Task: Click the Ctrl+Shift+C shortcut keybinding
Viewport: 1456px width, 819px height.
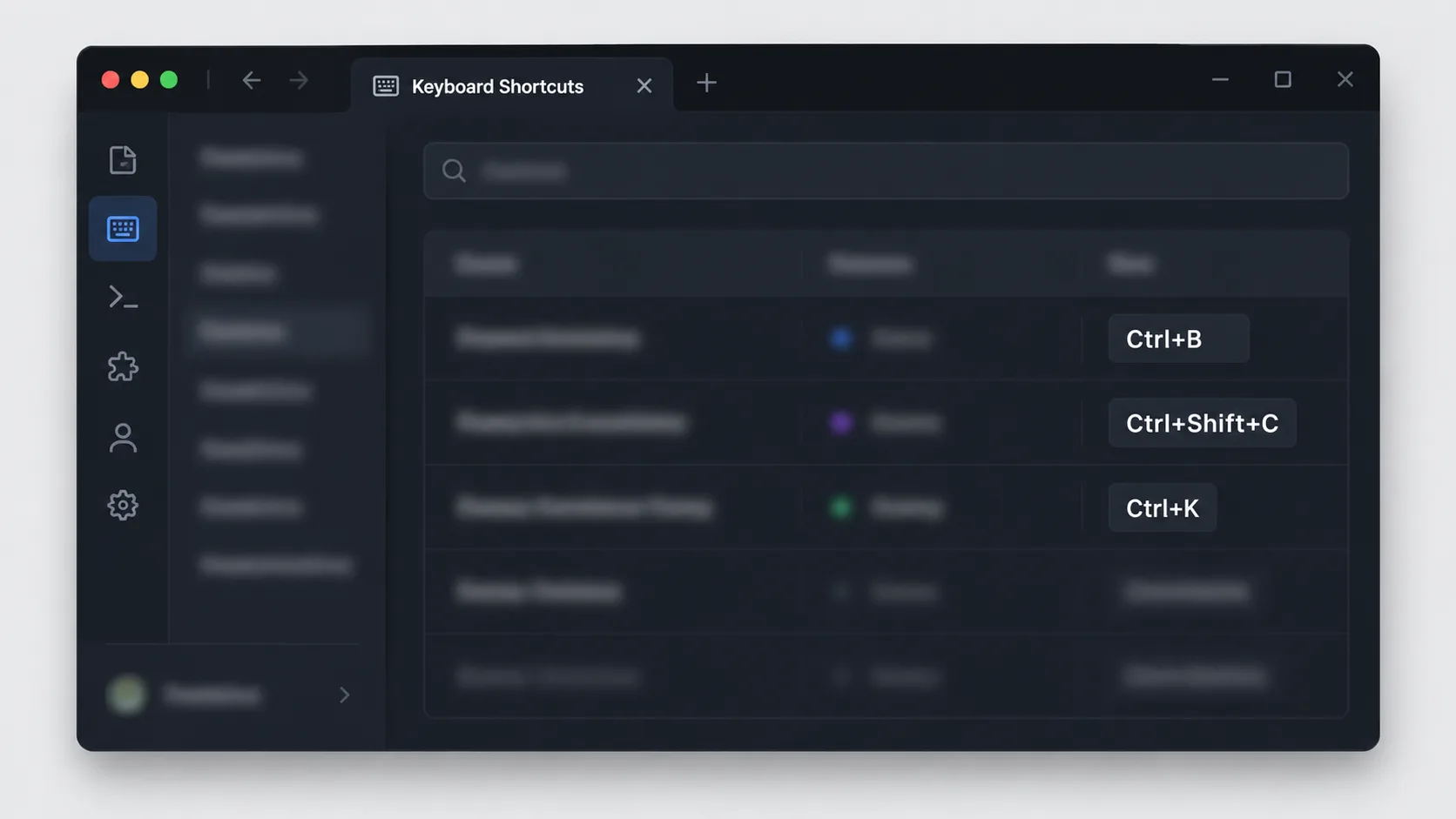Action: 1202,423
